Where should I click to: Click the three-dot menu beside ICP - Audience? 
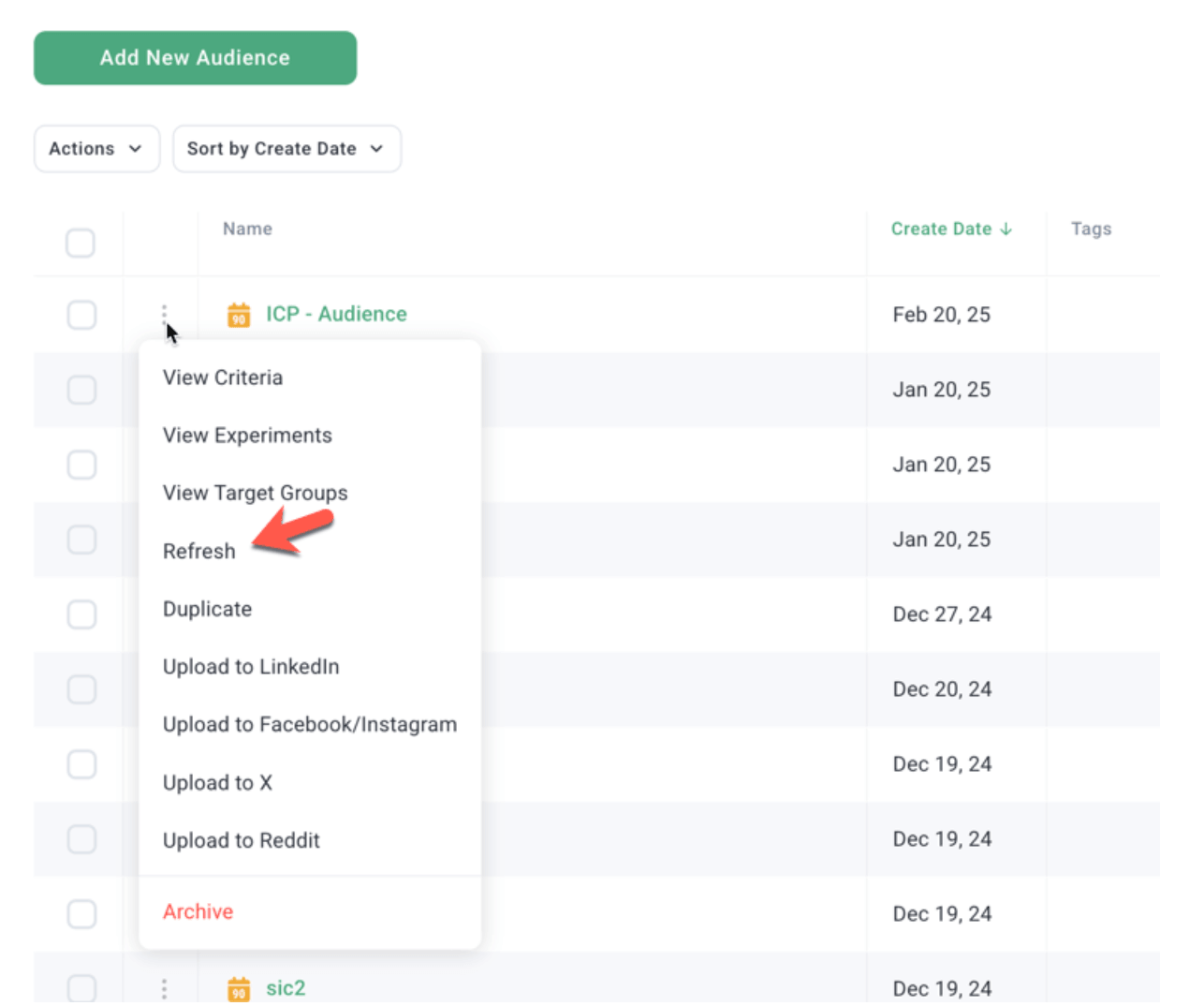coord(164,314)
